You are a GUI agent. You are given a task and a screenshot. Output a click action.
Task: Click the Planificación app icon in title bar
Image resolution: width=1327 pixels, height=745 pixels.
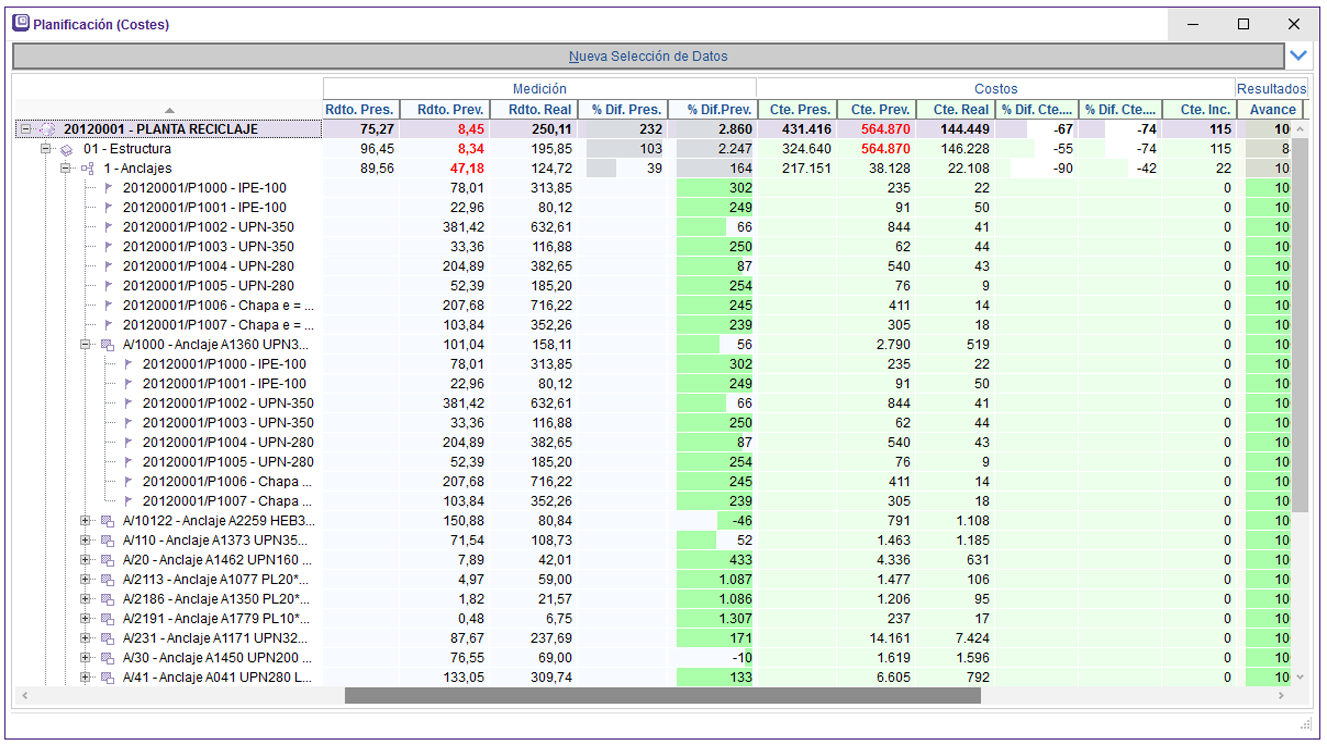coord(20,24)
